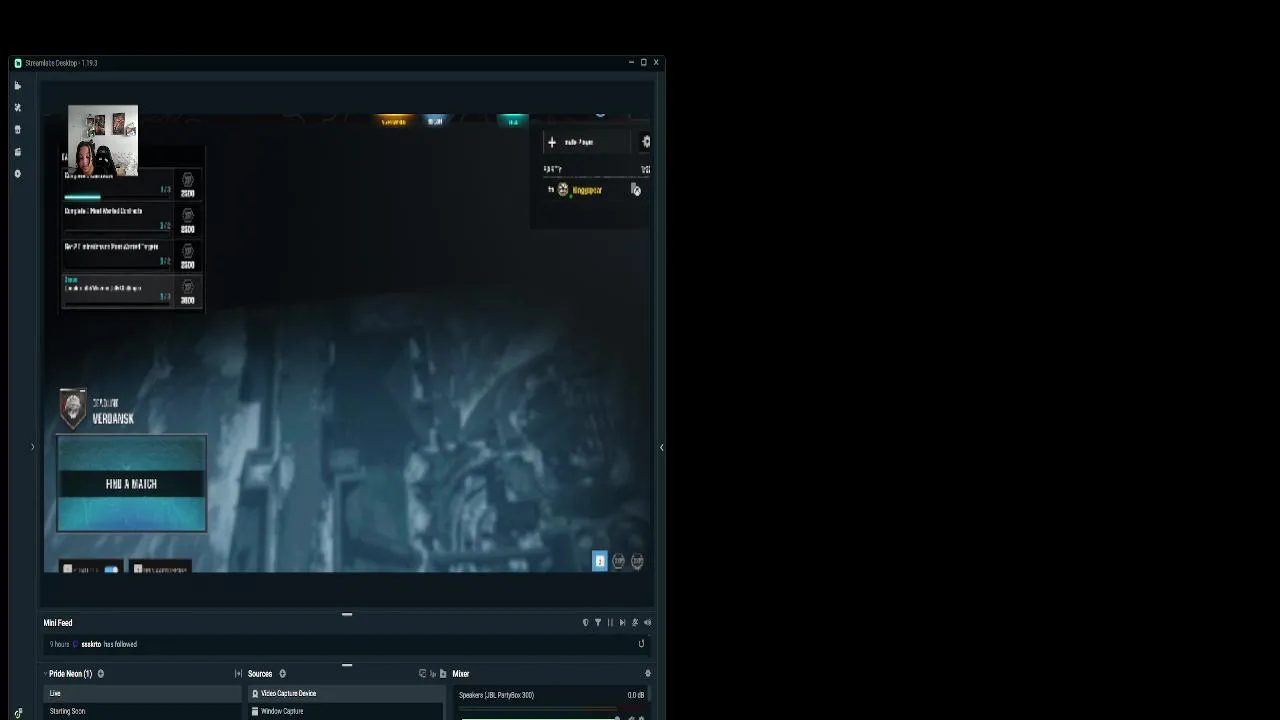Click the replay icon on the follow event
Image resolution: width=1280 pixels, height=720 pixels.
pyautogui.click(x=641, y=644)
